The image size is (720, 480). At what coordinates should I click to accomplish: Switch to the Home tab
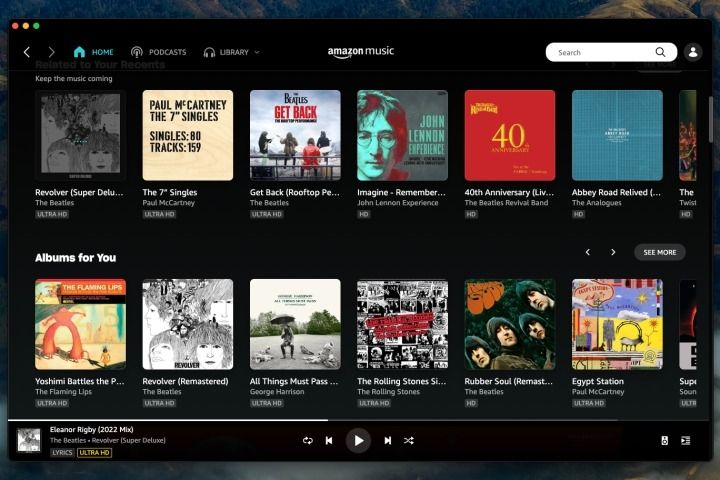point(93,52)
